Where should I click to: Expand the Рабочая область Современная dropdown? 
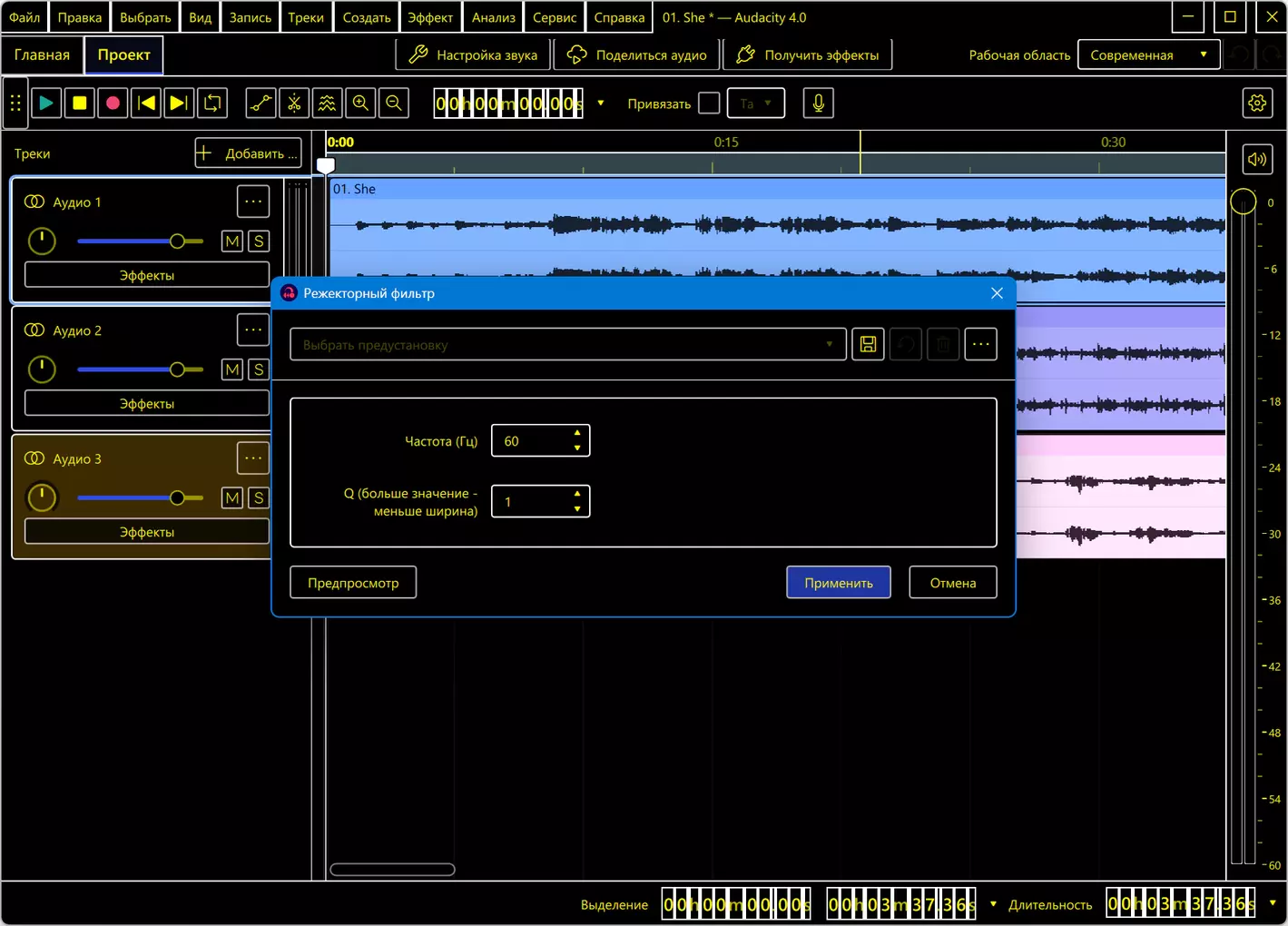tap(1148, 54)
